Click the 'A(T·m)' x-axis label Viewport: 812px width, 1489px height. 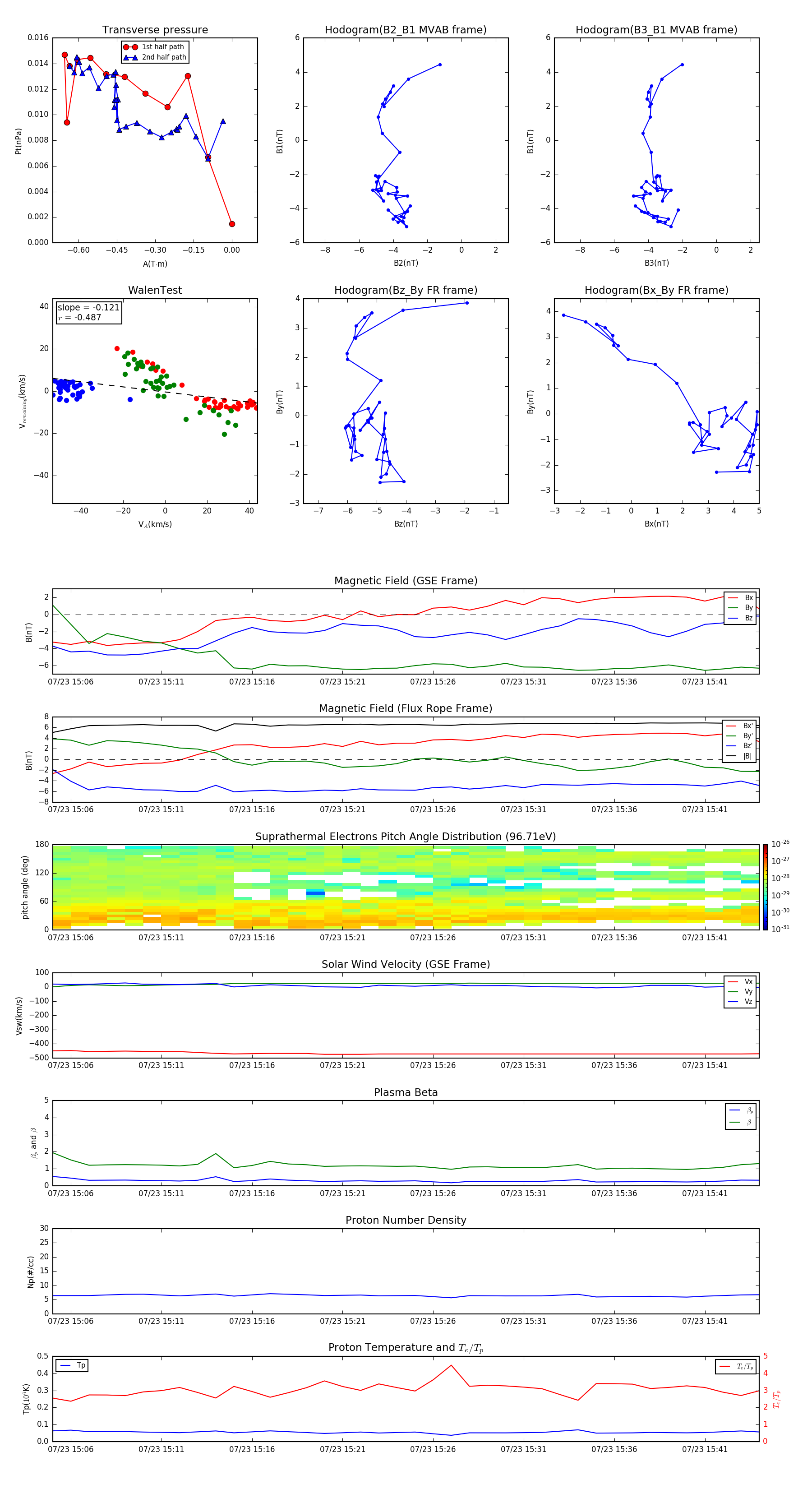click(x=155, y=264)
